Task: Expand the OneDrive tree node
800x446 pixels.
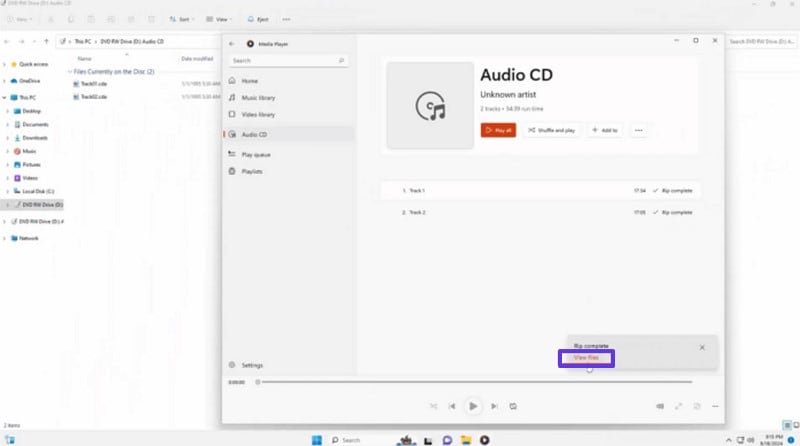Action: tap(5, 81)
